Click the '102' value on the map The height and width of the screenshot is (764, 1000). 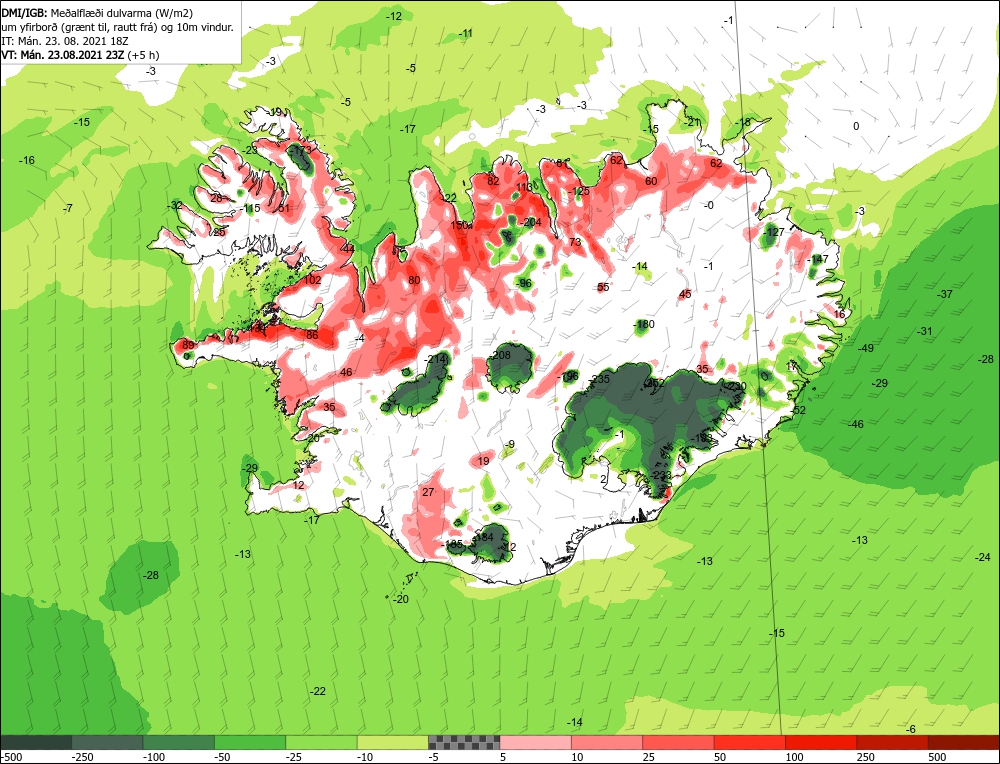312,280
